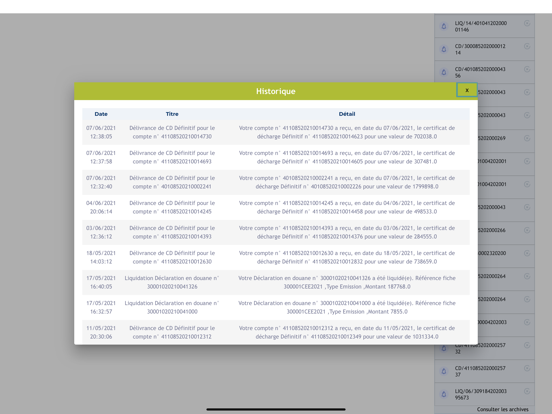Select the date 17/05/2021 16:32:57
The height and width of the screenshot is (414, 552).
[x=101, y=307]
